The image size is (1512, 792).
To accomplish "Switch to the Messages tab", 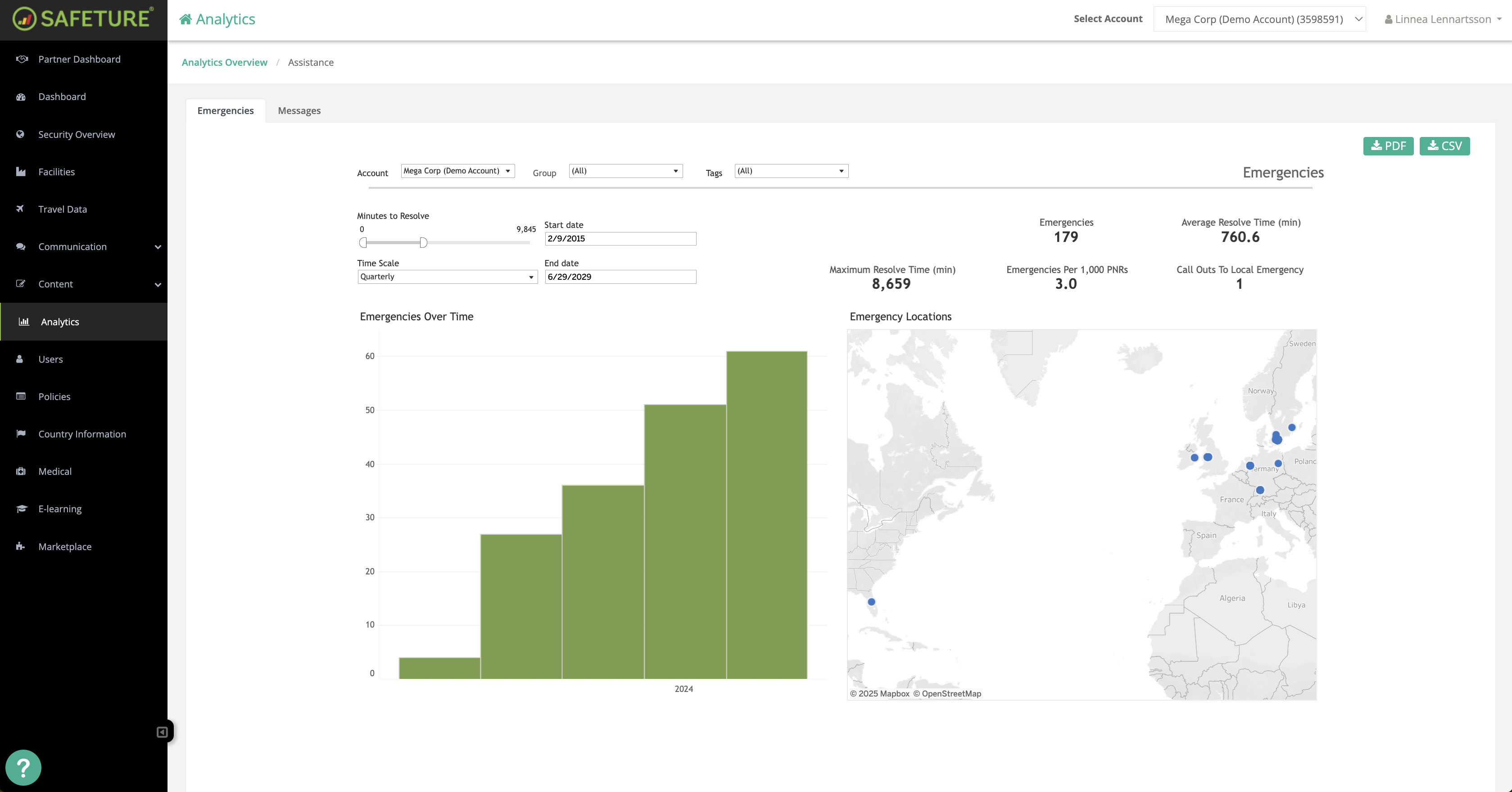I will click(x=299, y=110).
